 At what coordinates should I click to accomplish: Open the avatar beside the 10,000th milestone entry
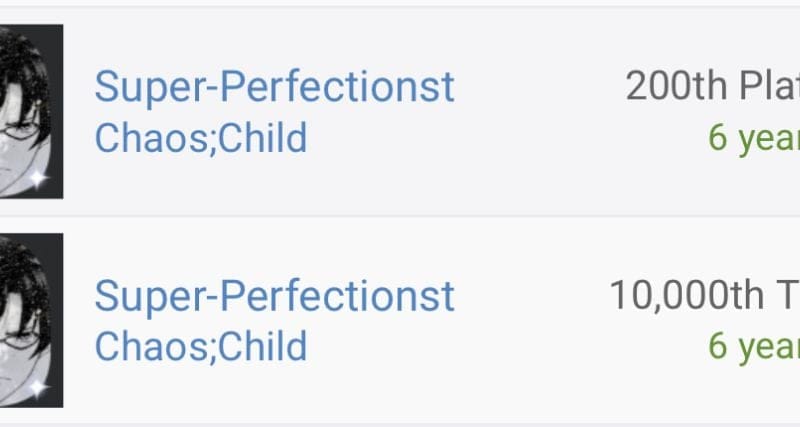tap(31, 320)
